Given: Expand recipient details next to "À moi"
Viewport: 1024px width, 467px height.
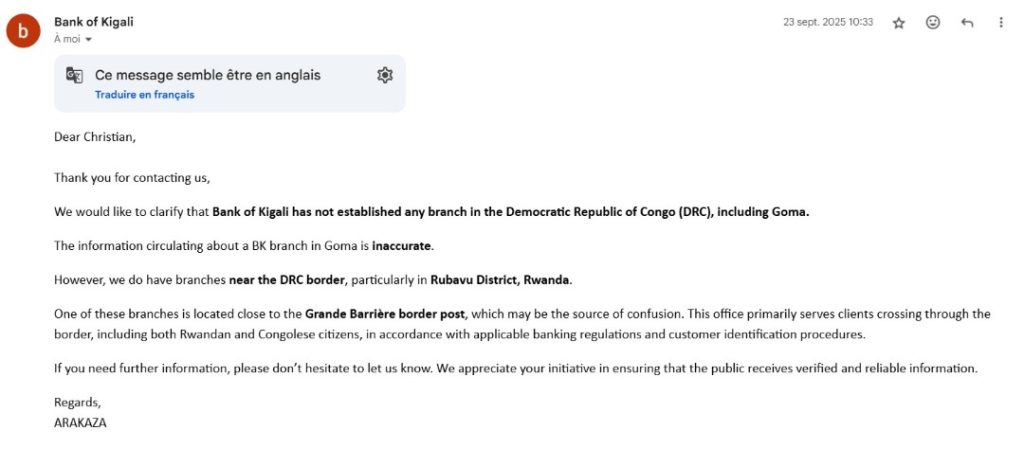Looking at the screenshot, I should pyautogui.click(x=88, y=40).
